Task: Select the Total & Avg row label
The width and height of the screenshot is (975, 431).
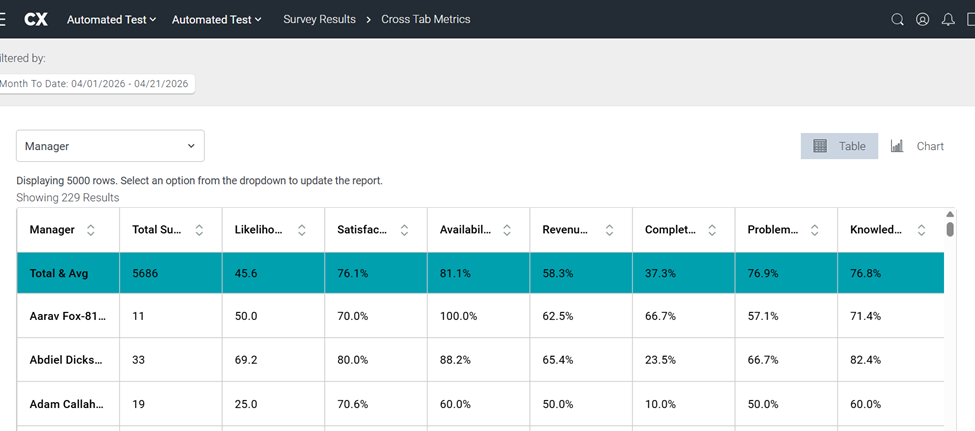Action: click(59, 273)
